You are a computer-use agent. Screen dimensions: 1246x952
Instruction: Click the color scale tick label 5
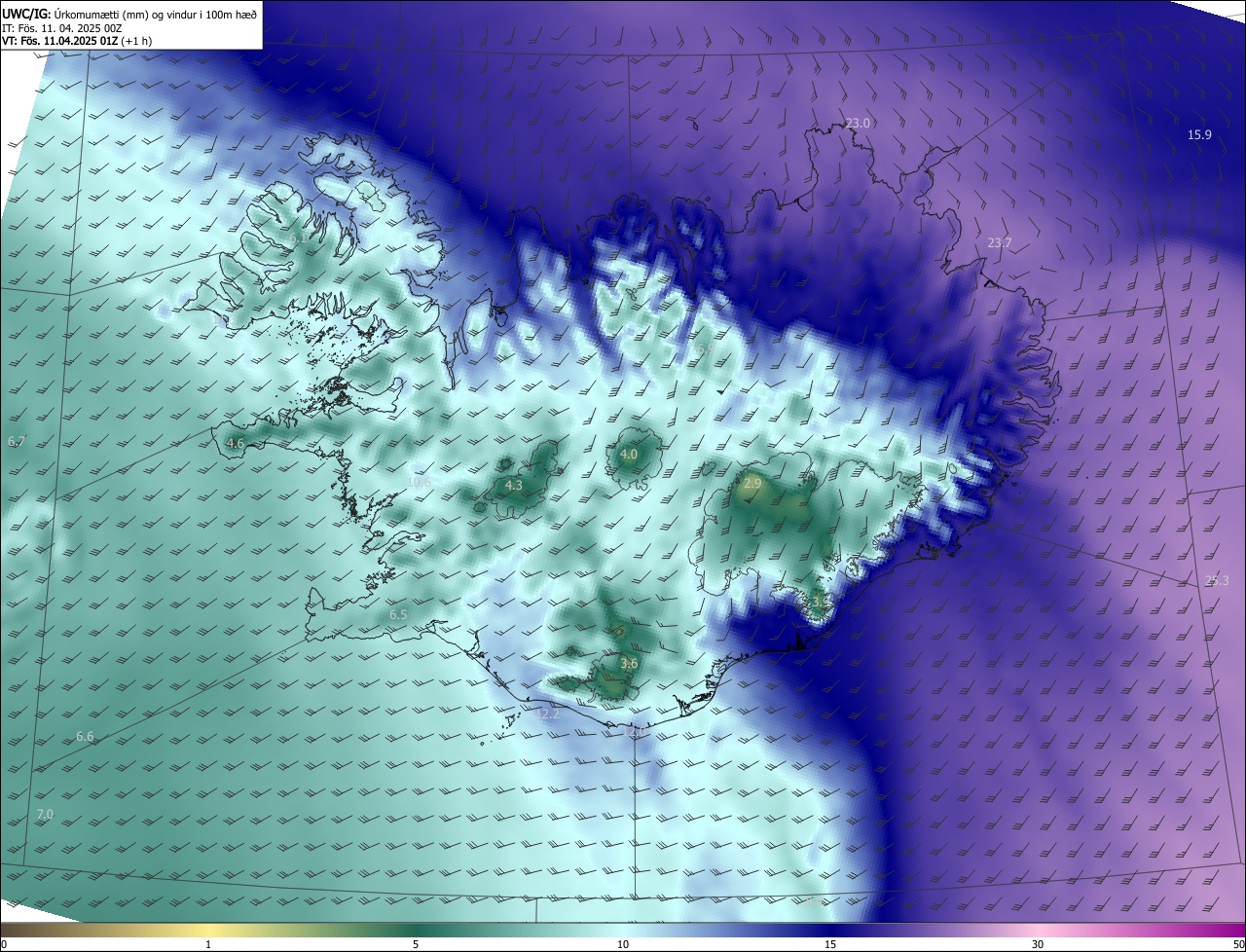(x=416, y=944)
